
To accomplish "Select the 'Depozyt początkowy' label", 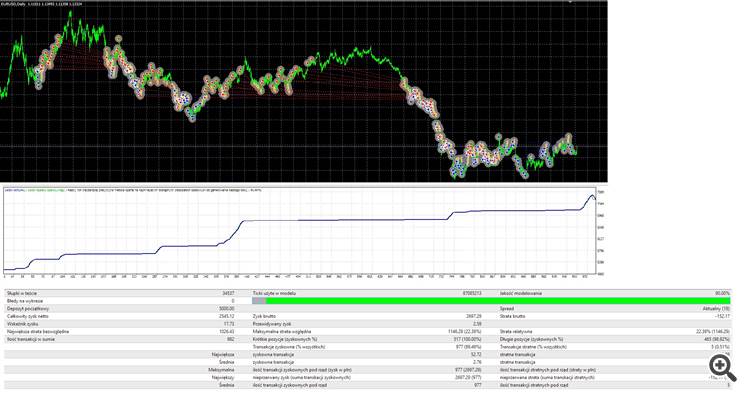I will (28, 308).
